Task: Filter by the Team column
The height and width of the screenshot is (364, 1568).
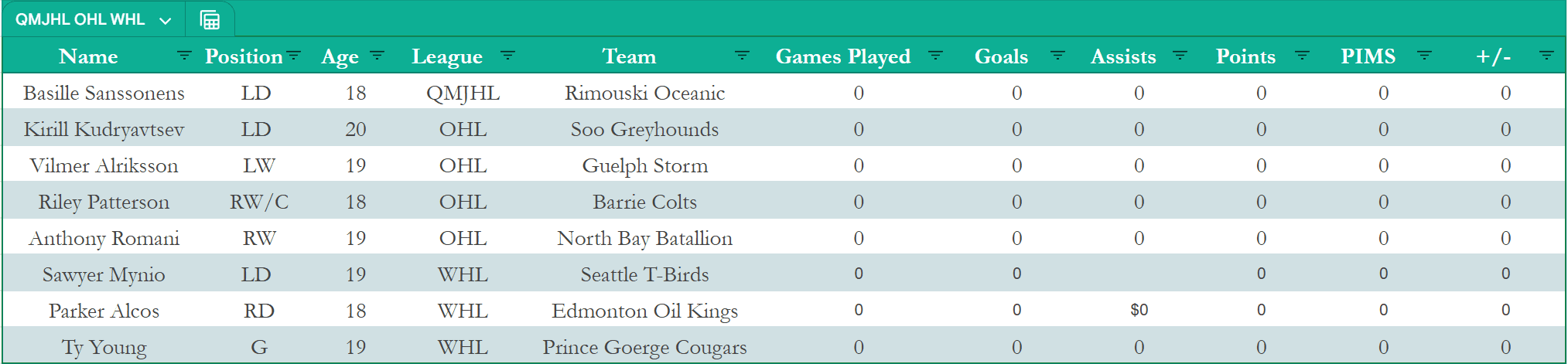Action: pyautogui.click(x=741, y=56)
